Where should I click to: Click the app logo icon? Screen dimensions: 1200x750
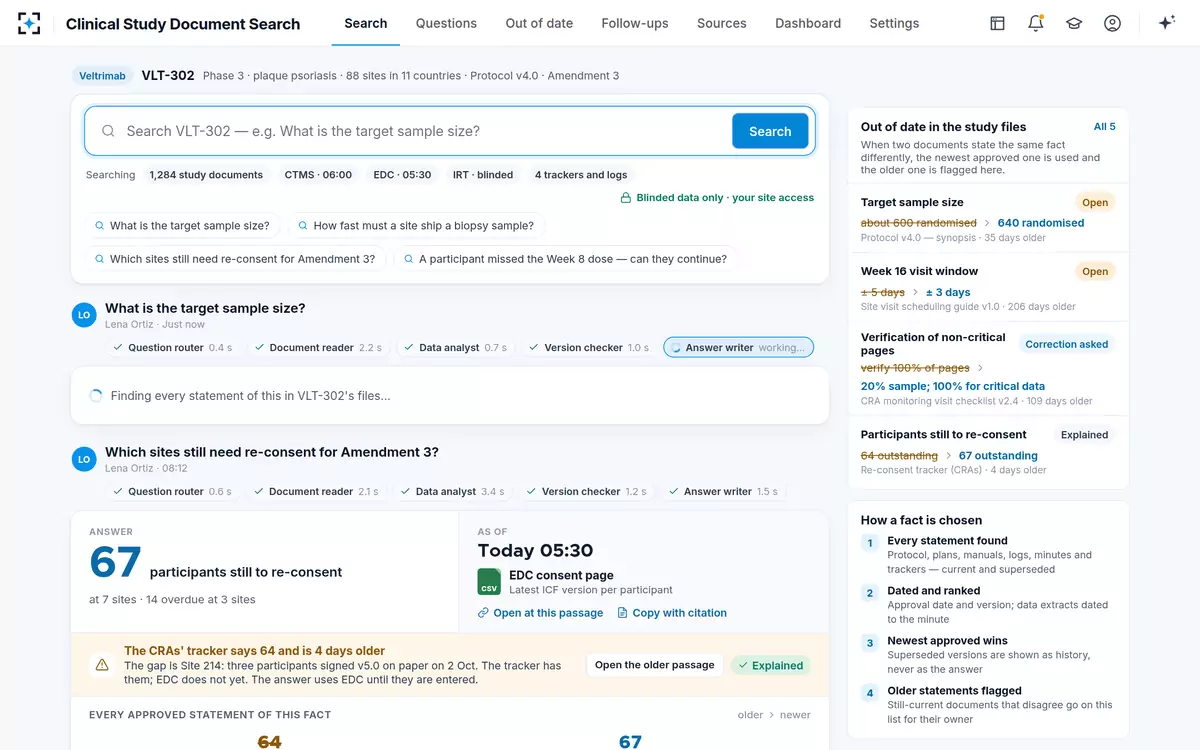30,23
